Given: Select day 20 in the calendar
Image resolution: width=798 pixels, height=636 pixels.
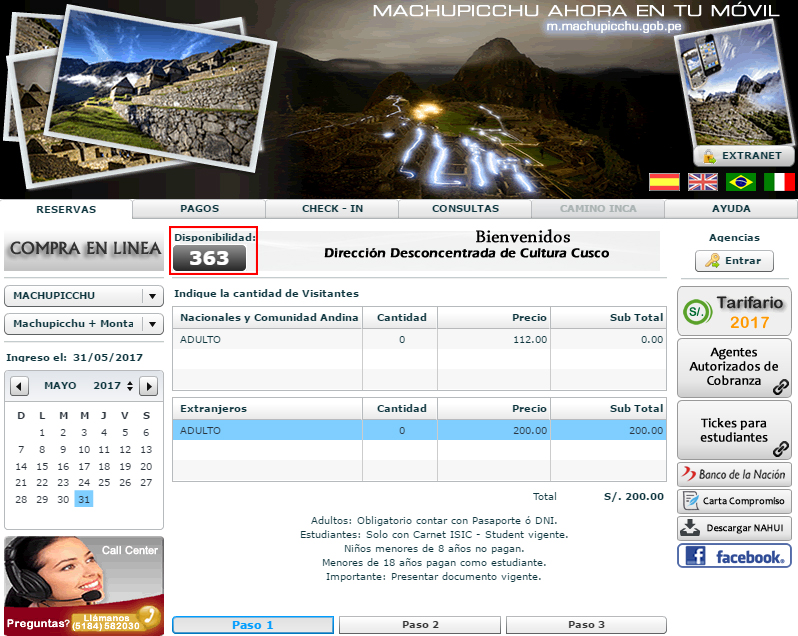Looking at the screenshot, I should coord(146,466).
